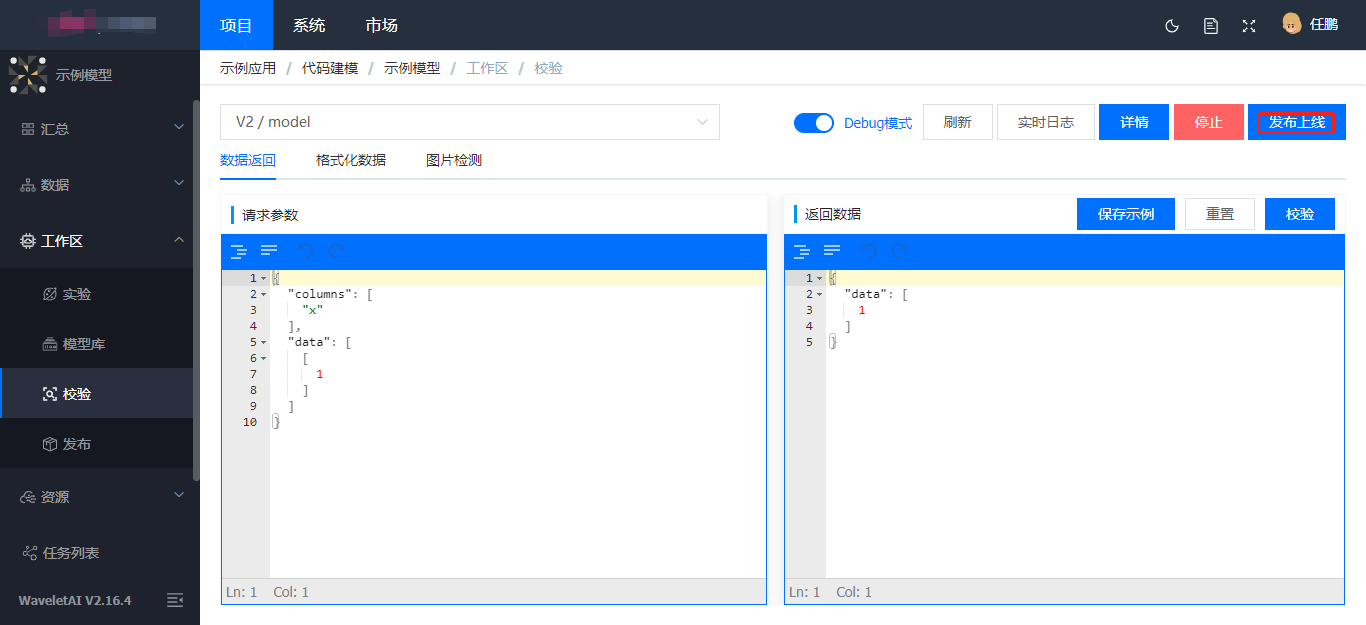Click the 发布上线 button

coord(1296,122)
